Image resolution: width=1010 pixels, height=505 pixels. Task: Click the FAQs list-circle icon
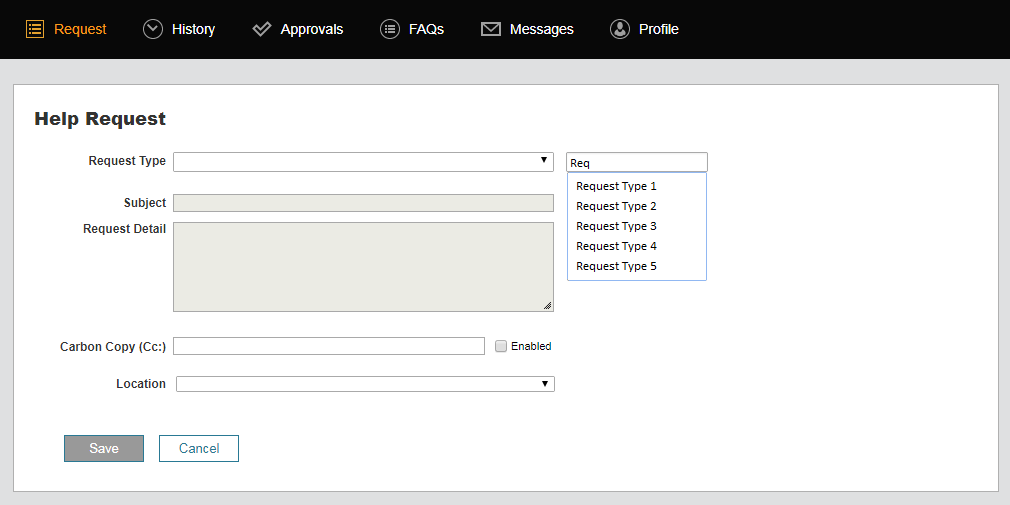pyautogui.click(x=390, y=30)
